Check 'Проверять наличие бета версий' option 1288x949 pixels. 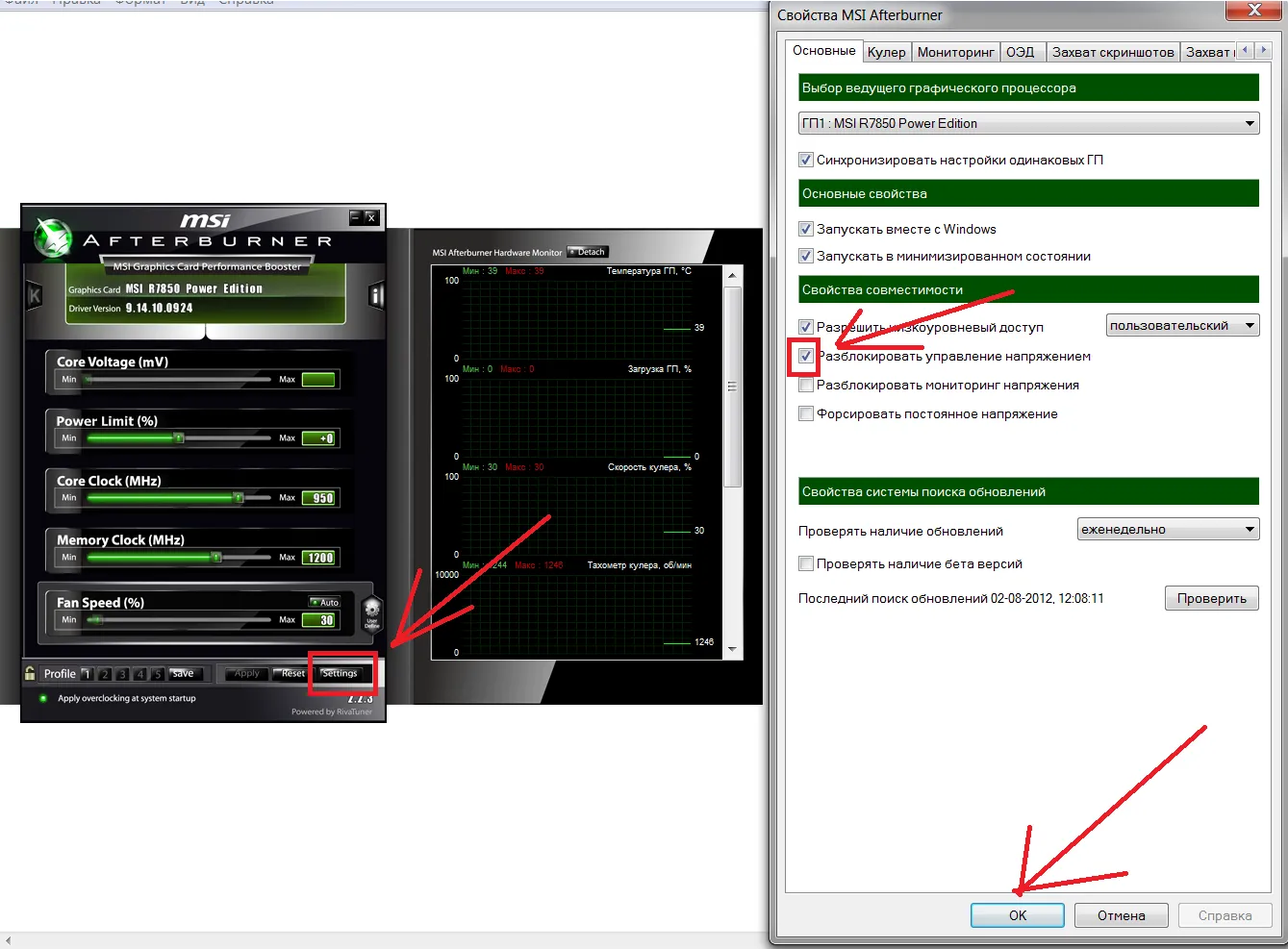click(806, 564)
